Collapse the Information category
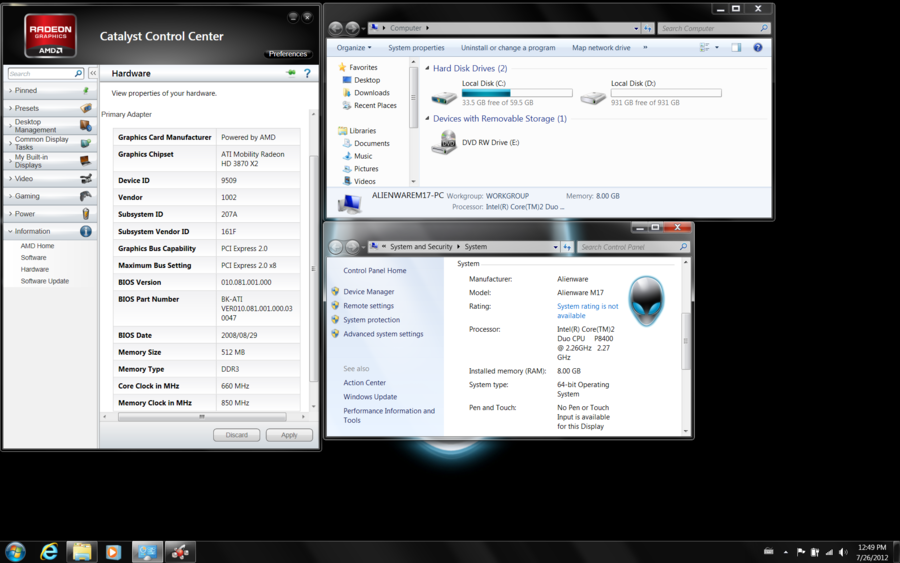Viewport: 900px width, 563px height. pyautogui.click(x=10, y=231)
